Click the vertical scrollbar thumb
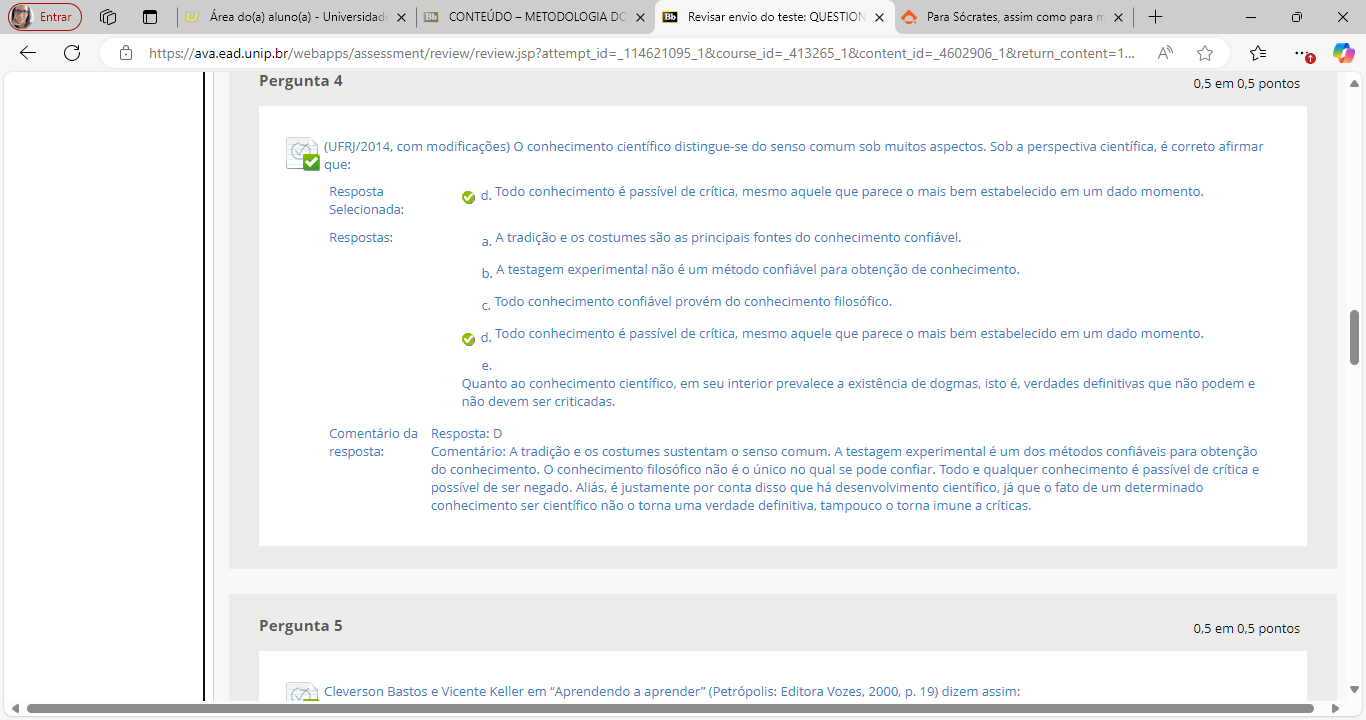This screenshot has width=1366, height=720. pyautogui.click(x=1355, y=337)
